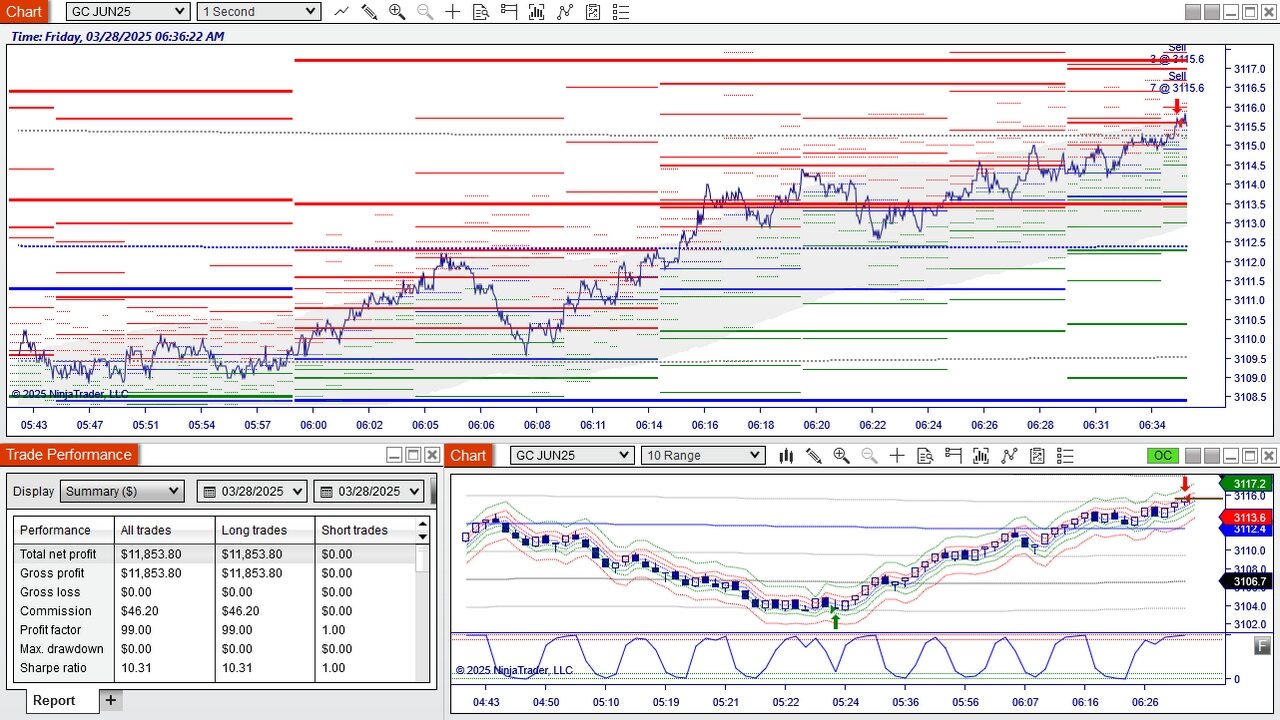1280x720 pixels.
Task: Open Data Series in 1 Second chart
Action: pyautogui.click(x=537, y=12)
